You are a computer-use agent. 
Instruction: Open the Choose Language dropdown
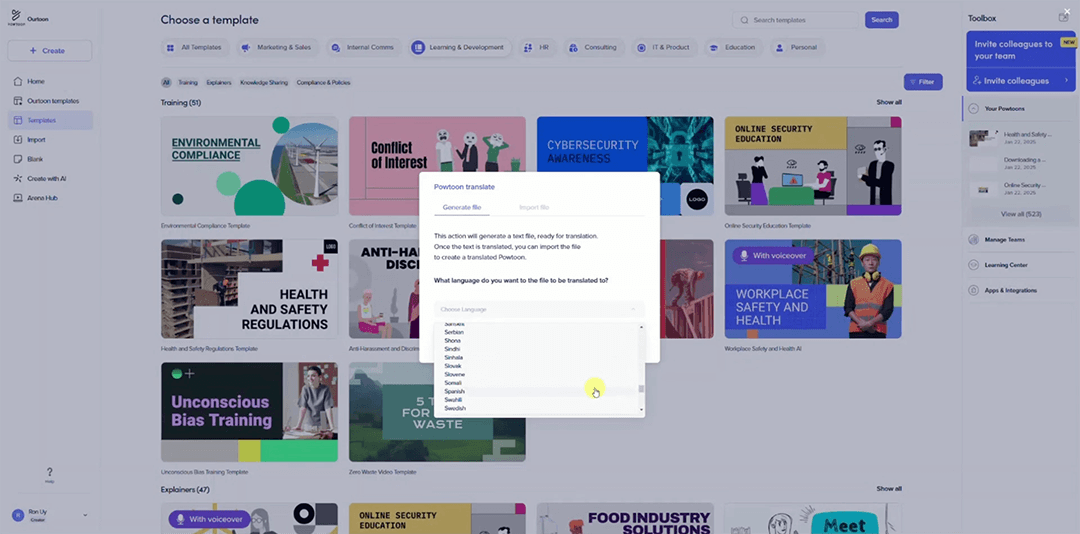539,309
